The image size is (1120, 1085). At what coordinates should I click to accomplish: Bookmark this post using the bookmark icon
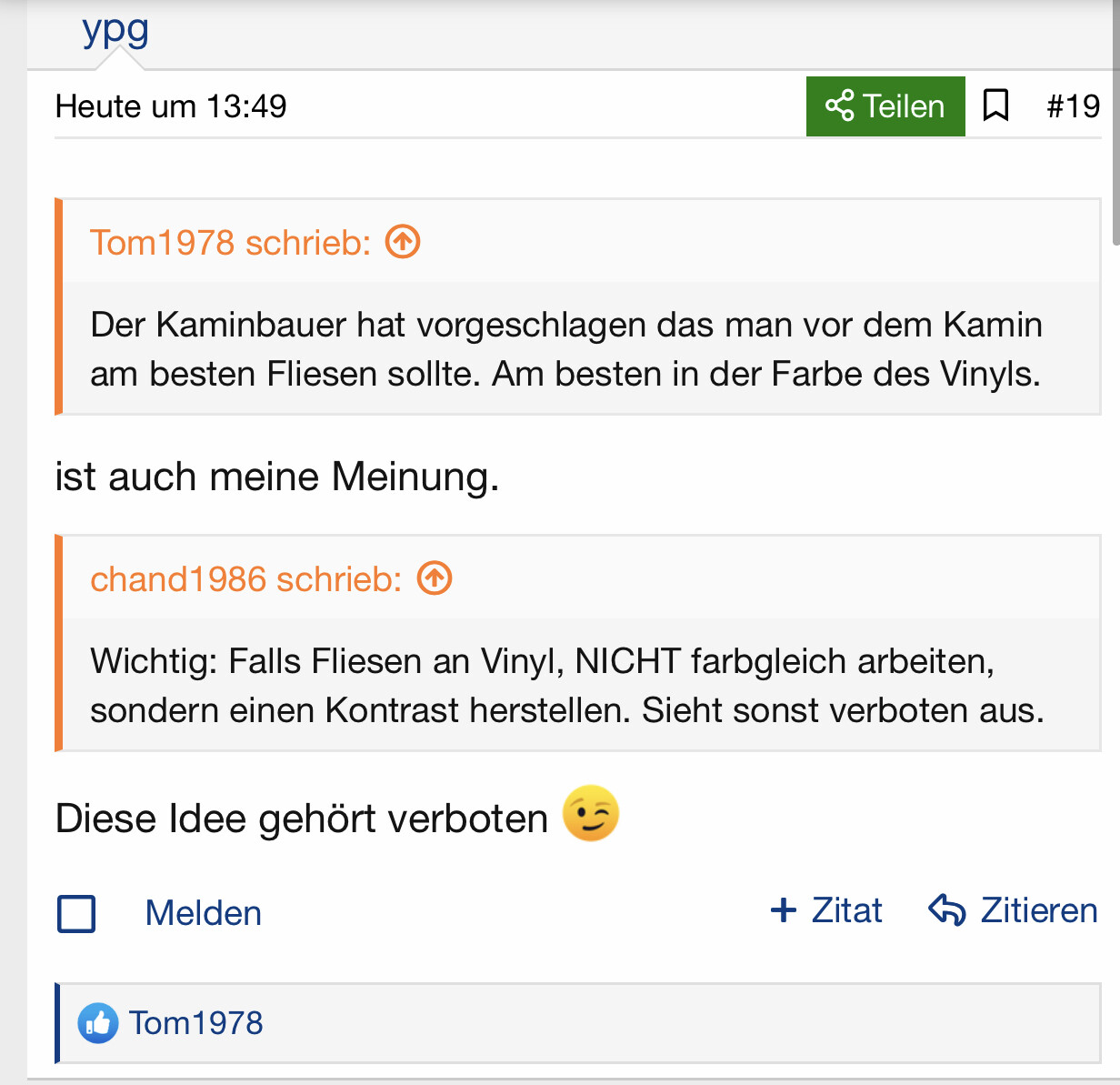[996, 105]
